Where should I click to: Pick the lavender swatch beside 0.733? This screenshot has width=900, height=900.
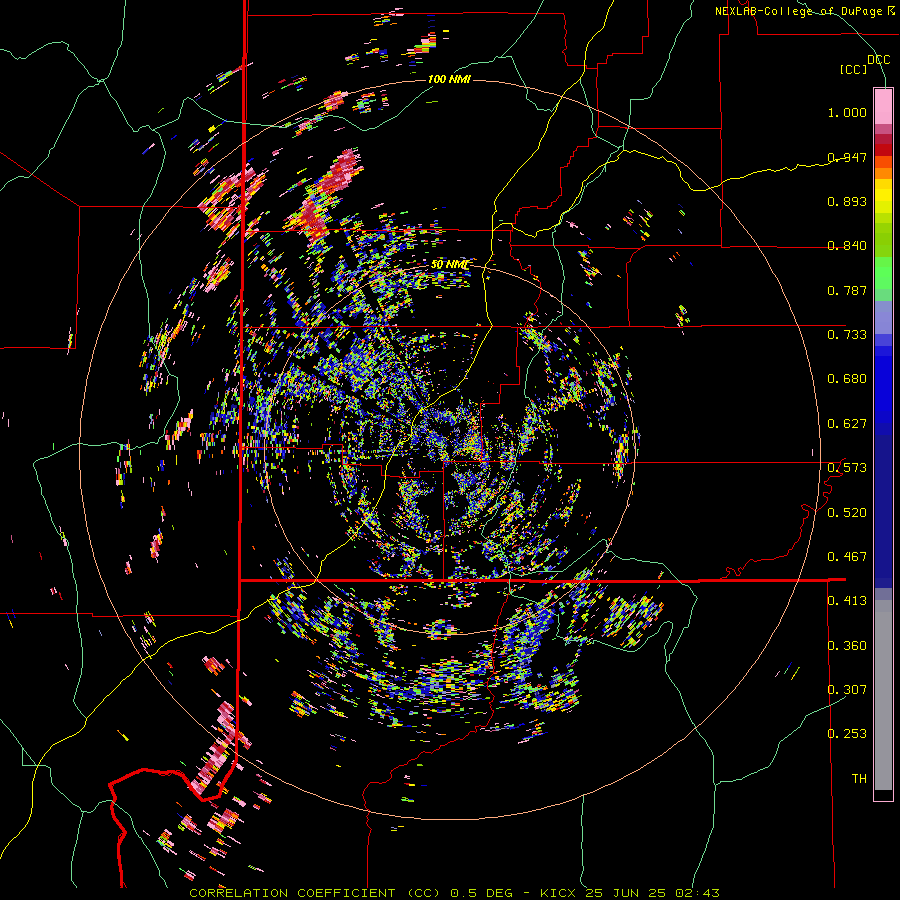coord(883,317)
